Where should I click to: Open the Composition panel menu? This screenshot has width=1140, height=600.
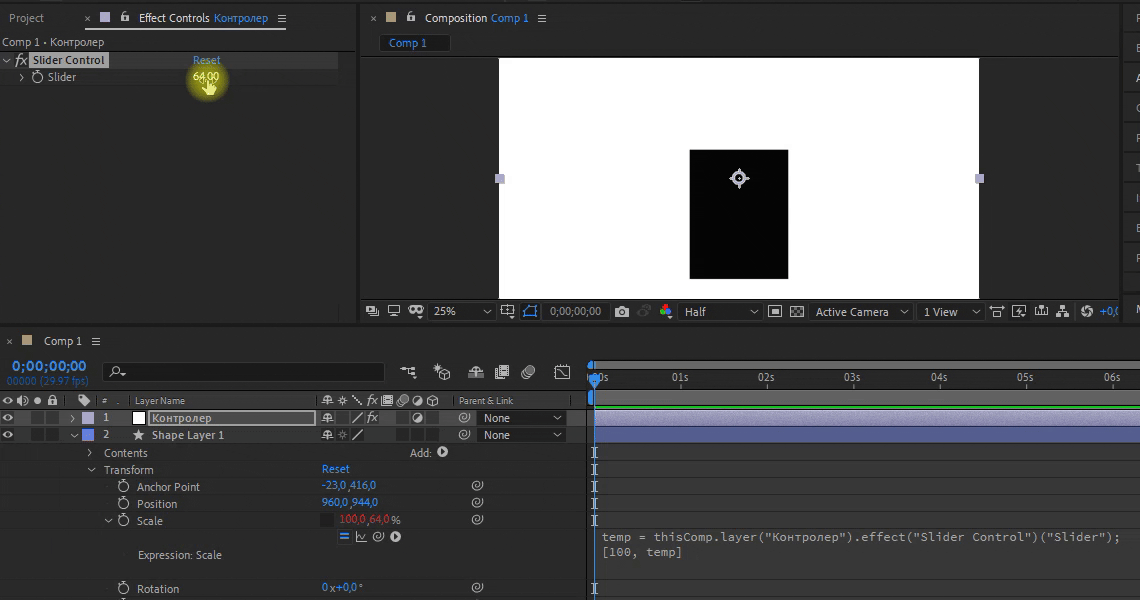point(542,18)
